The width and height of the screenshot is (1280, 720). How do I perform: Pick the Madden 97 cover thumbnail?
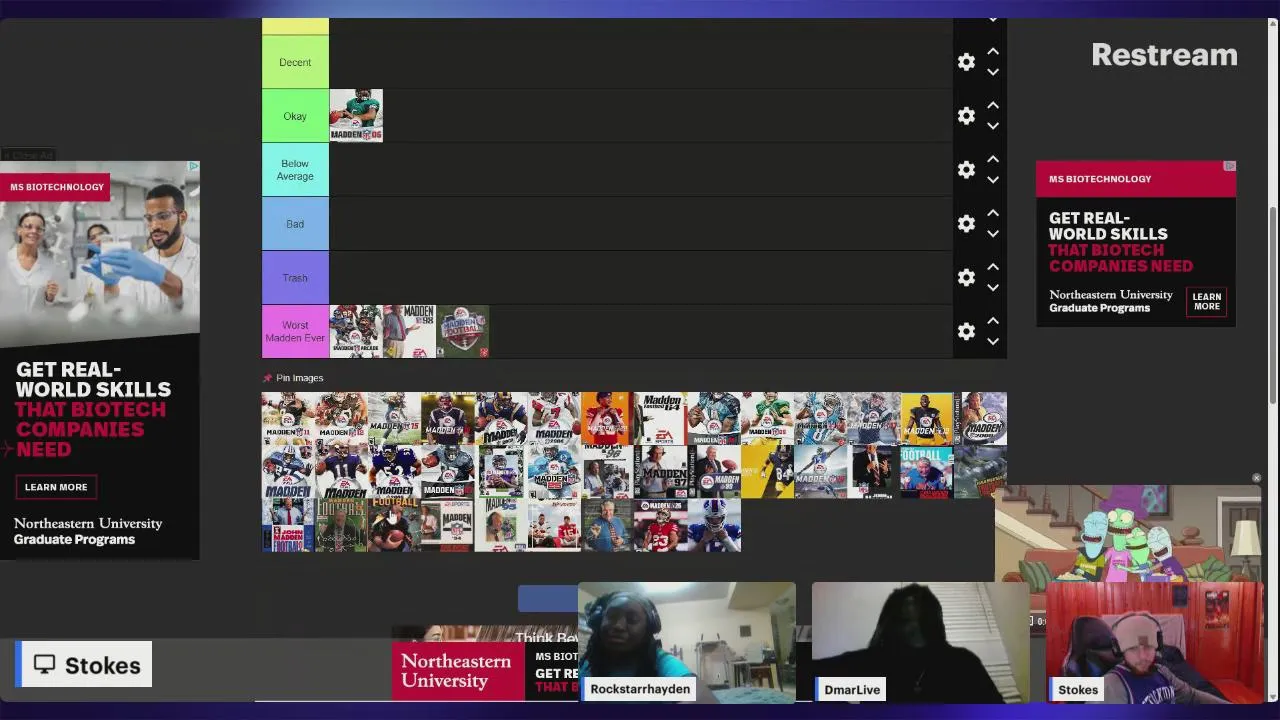tap(660, 471)
